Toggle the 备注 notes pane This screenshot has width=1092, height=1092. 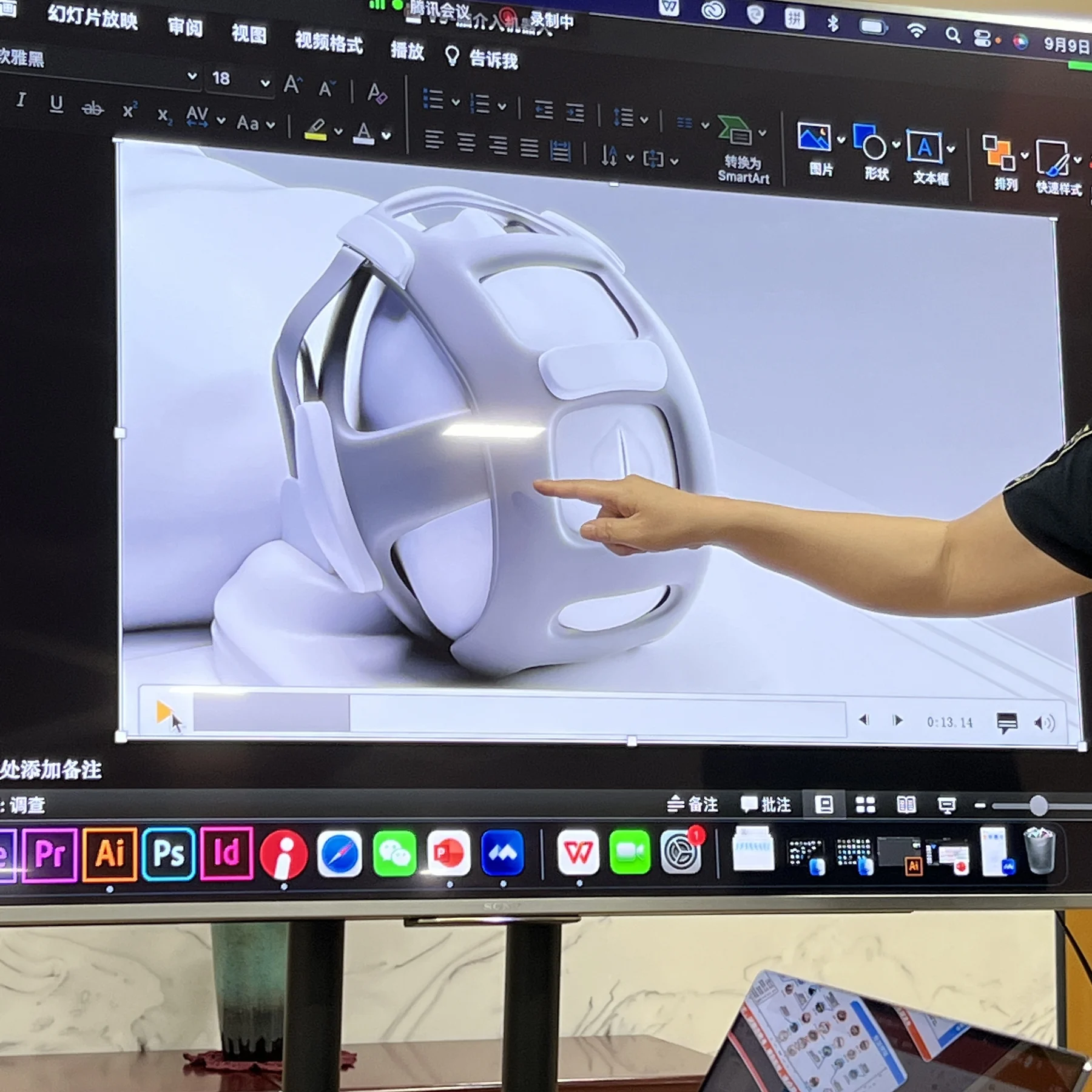693,804
